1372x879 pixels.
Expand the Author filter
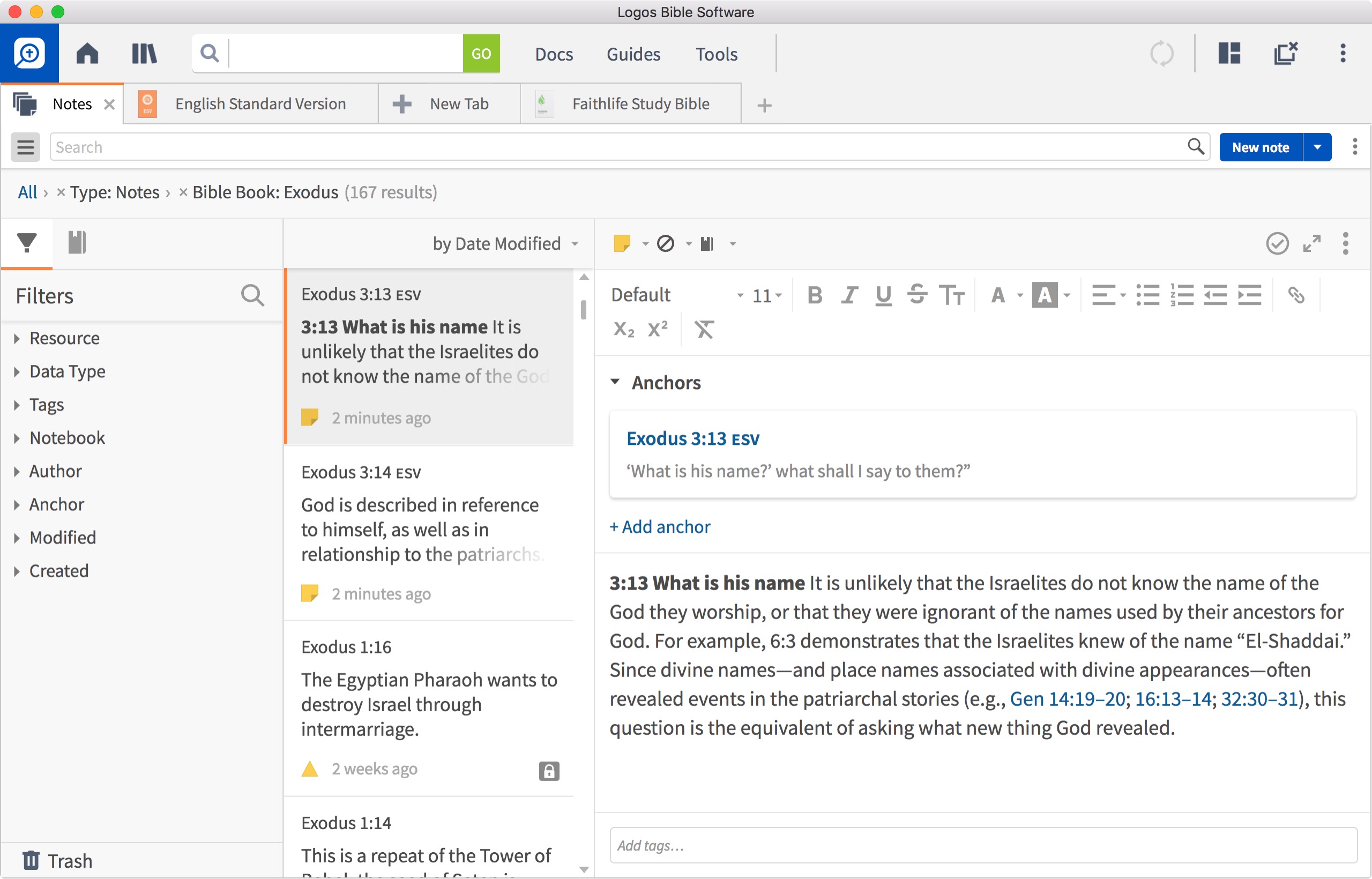pyautogui.click(x=17, y=472)
